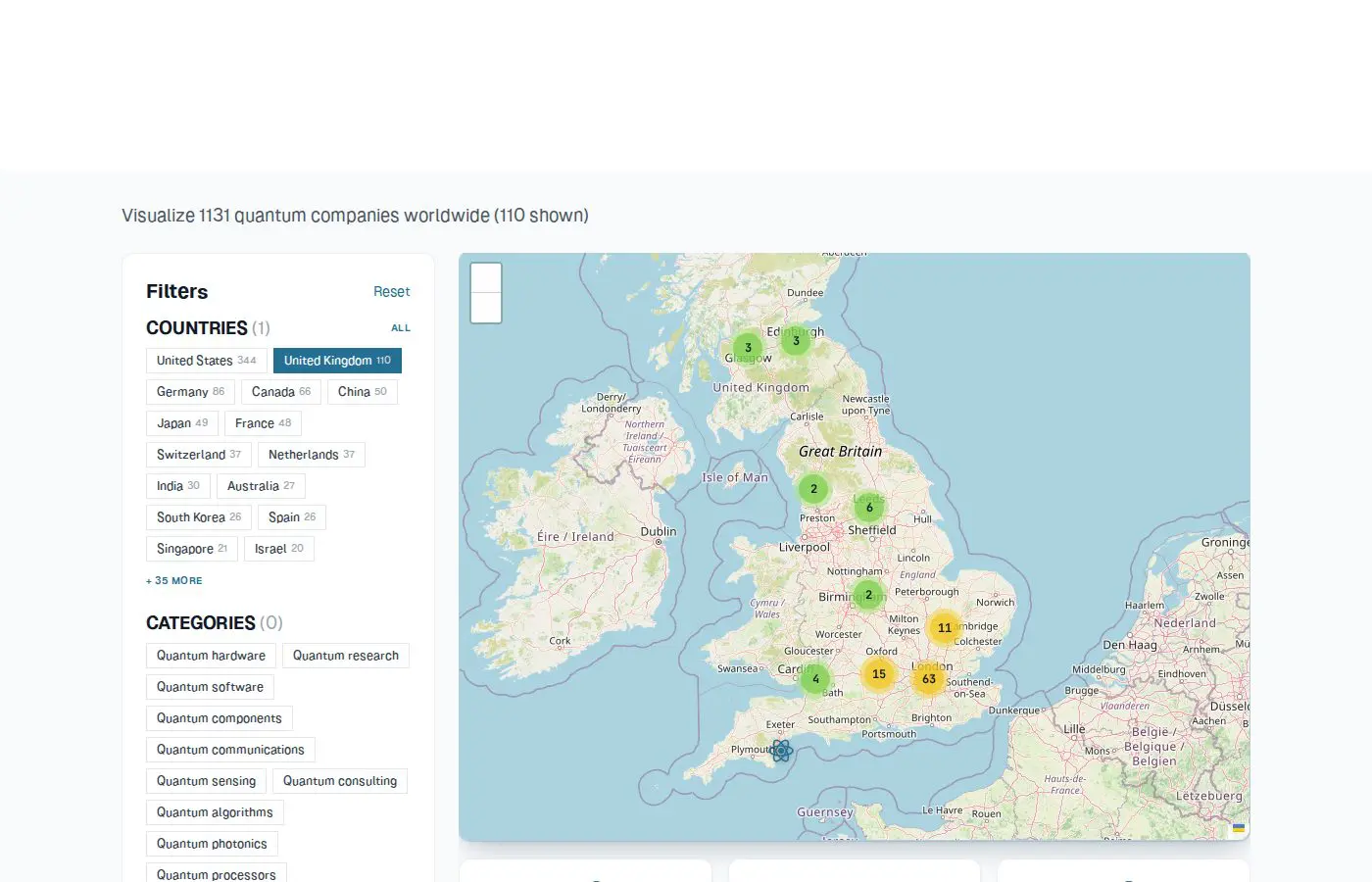This screenshot has height=882, width=1372.
Task: Filter by Quantum algorithms category
Action: click(215, 812)
